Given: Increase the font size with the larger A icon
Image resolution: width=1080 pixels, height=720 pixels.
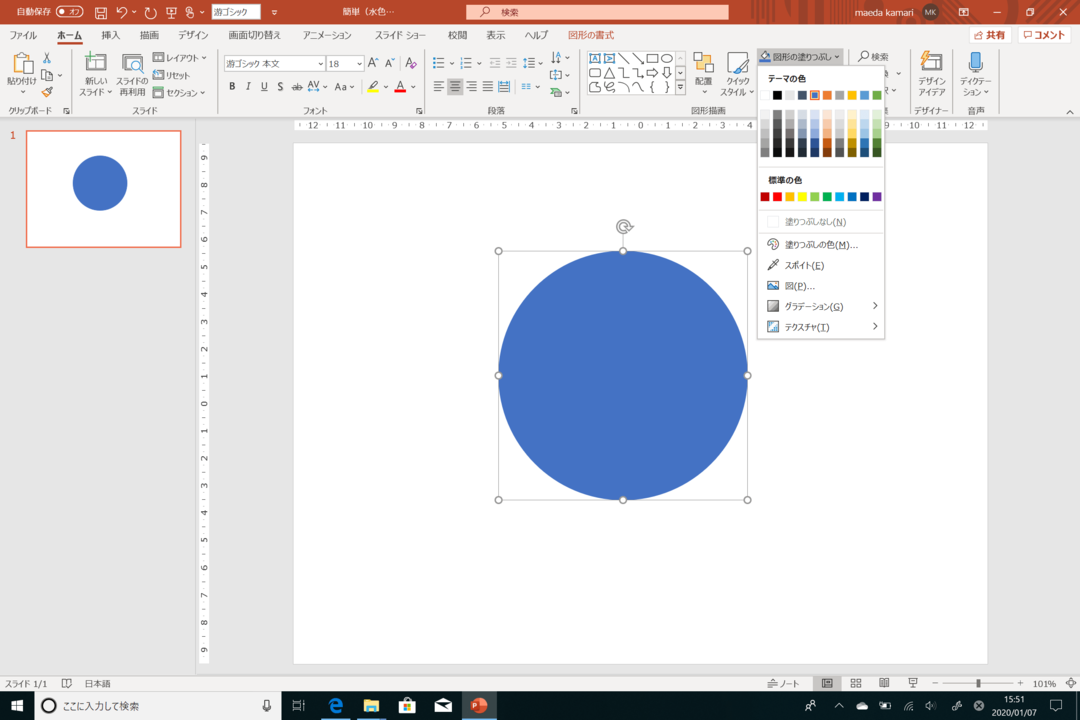Looking at the screenshot, I should click(x=373, y=63).
